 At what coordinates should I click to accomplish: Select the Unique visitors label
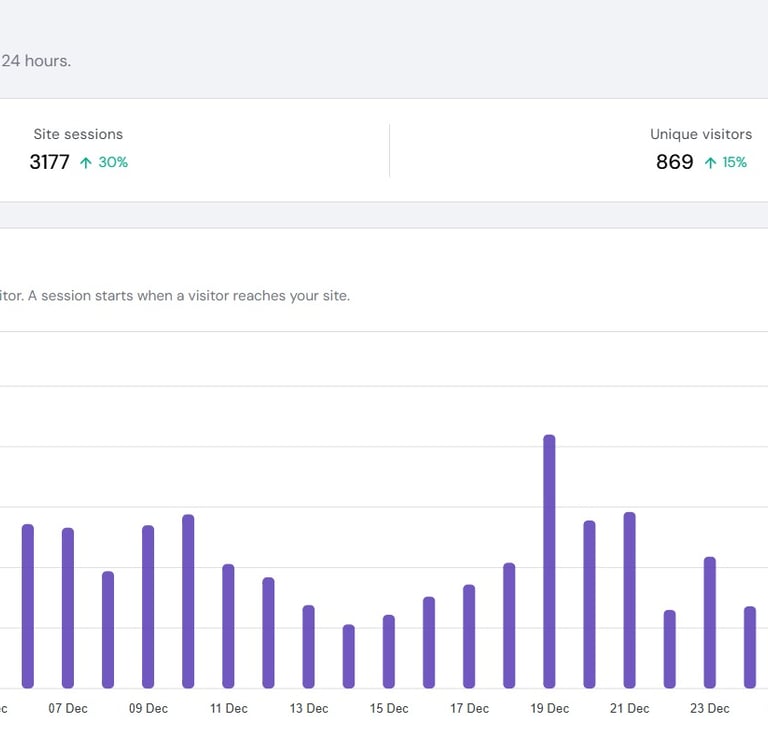[700, 134]
